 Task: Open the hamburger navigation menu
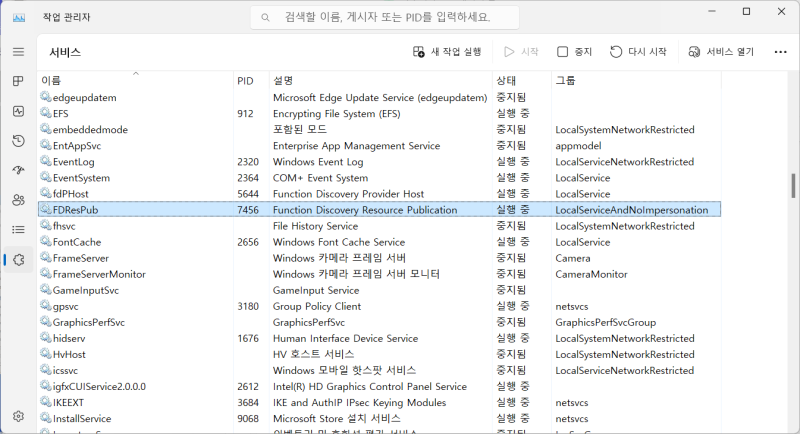point(18,52)
